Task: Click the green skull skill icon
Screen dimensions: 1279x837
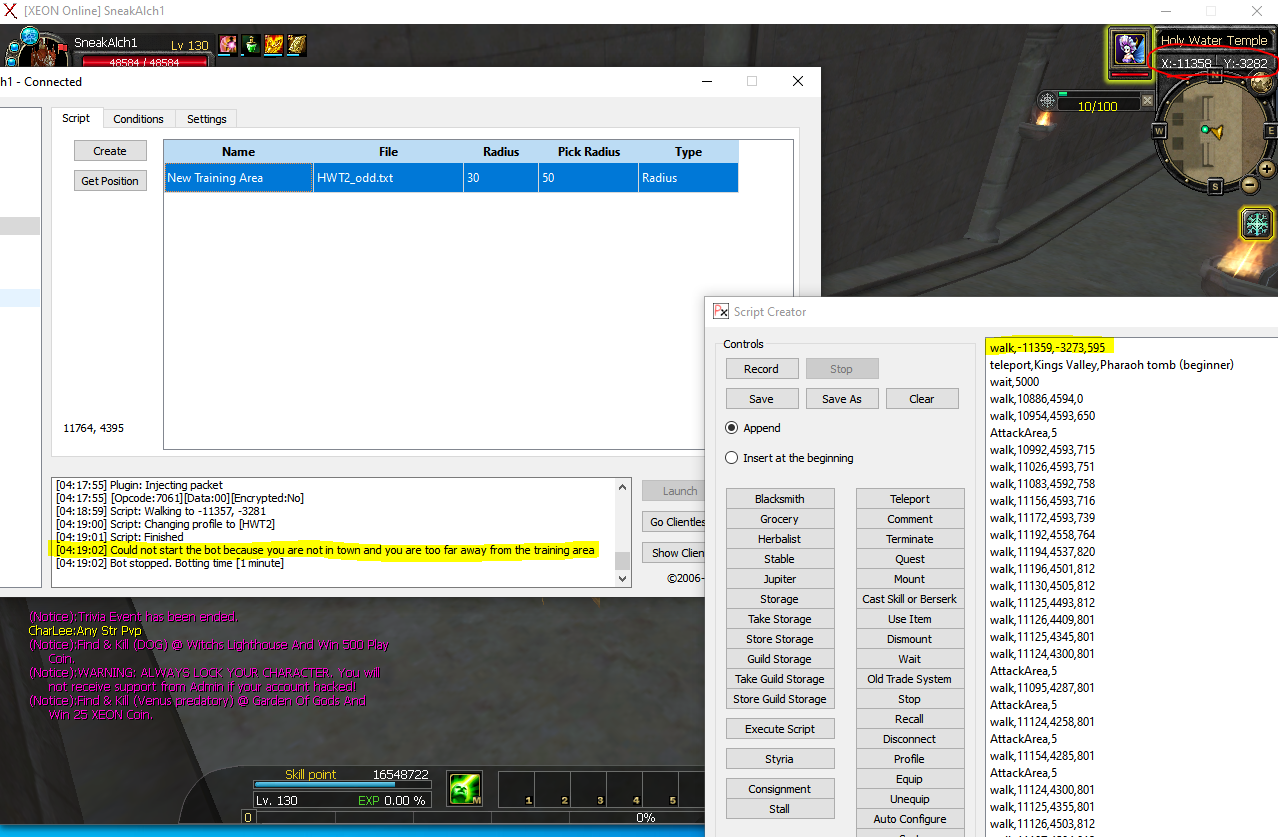Action: (464, 788)
